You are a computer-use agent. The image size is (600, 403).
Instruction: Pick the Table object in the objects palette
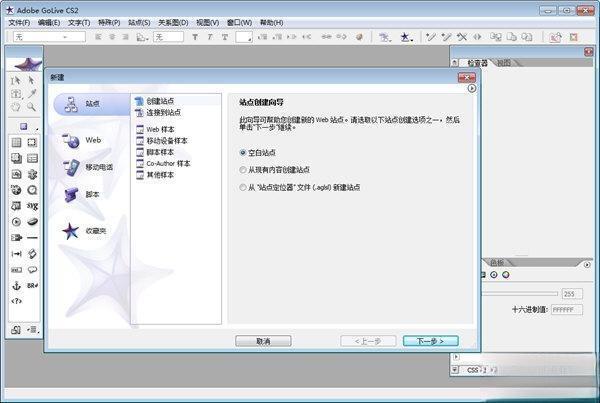pyautogui.click(x=16, y=143)
